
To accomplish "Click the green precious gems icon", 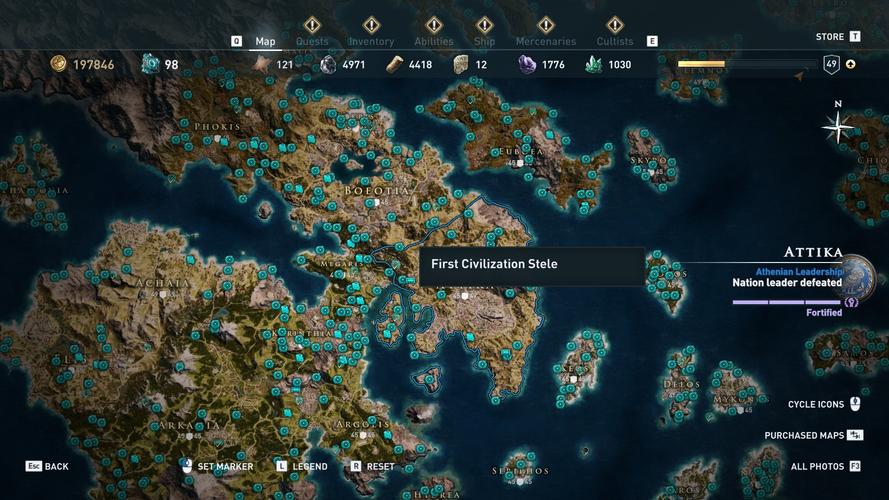I will pyautogui.click(x=594, y=65).
